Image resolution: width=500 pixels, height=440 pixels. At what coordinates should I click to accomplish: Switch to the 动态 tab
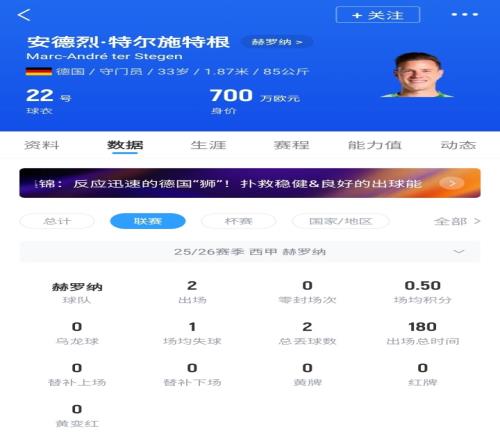[x=458, y=145]
